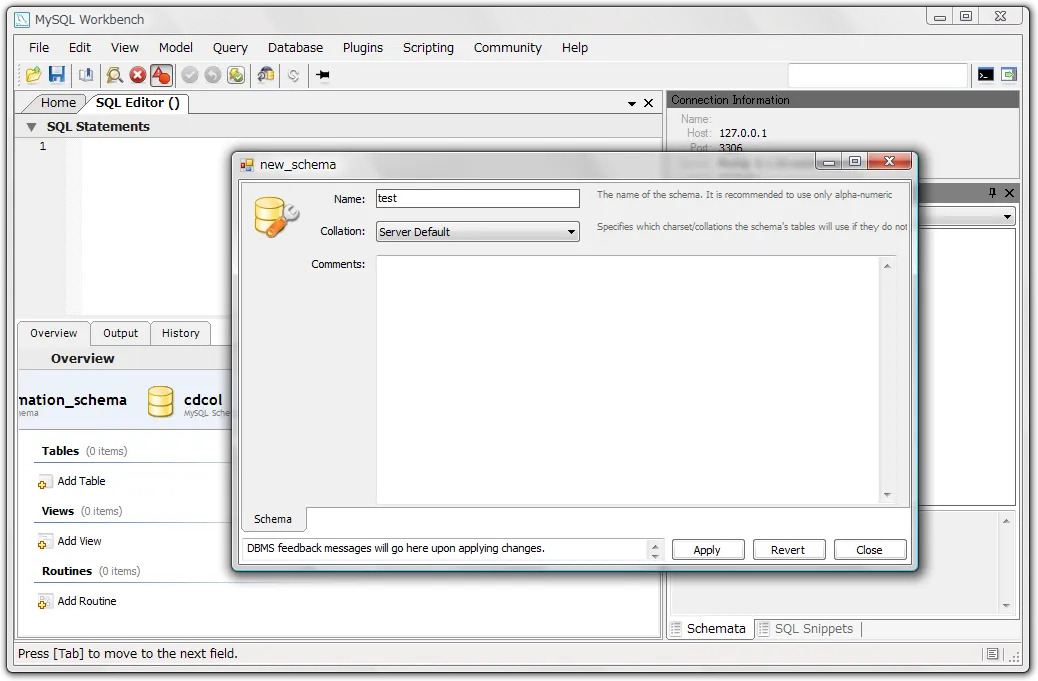Collapse the SQL Statements section triangle
The image size is (1038, 681).
point(31,127)
